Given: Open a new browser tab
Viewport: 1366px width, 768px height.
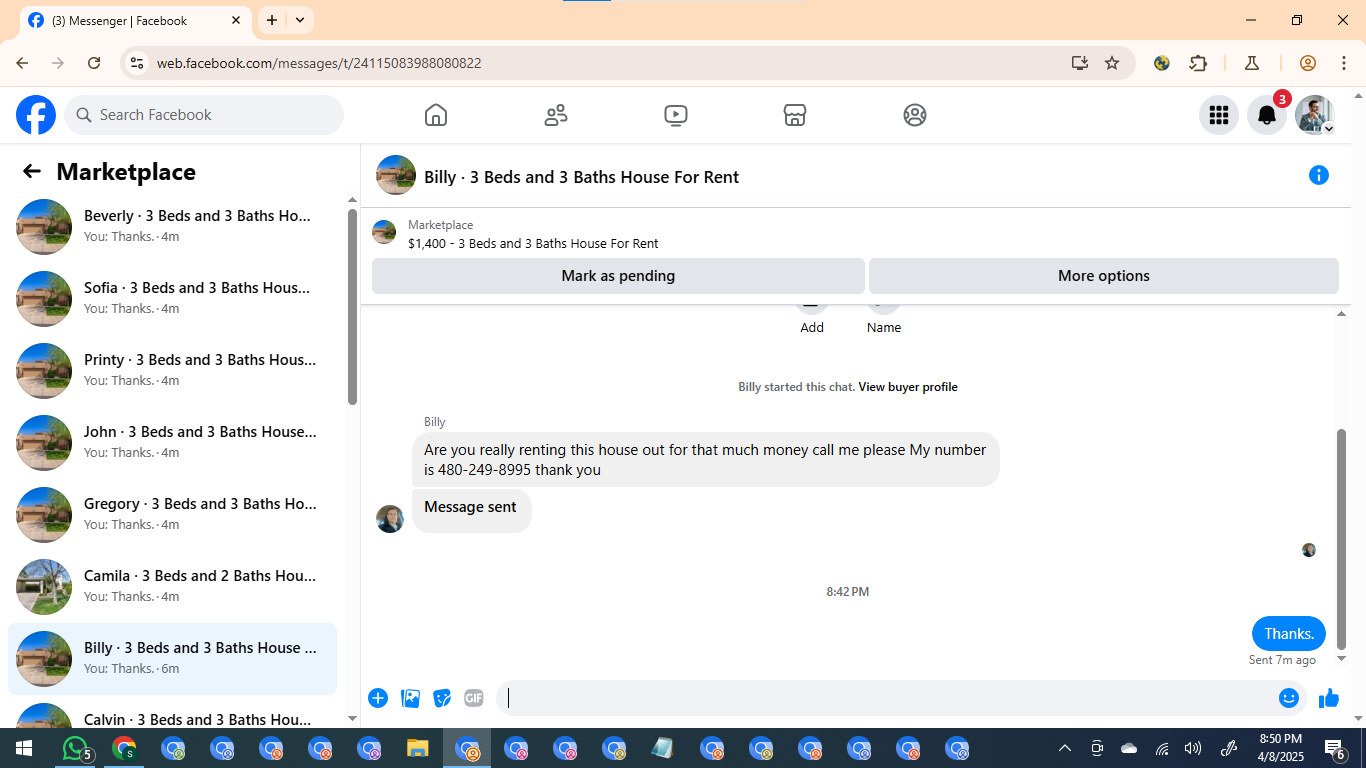Looking at the screenshot, I should point(272,20).
